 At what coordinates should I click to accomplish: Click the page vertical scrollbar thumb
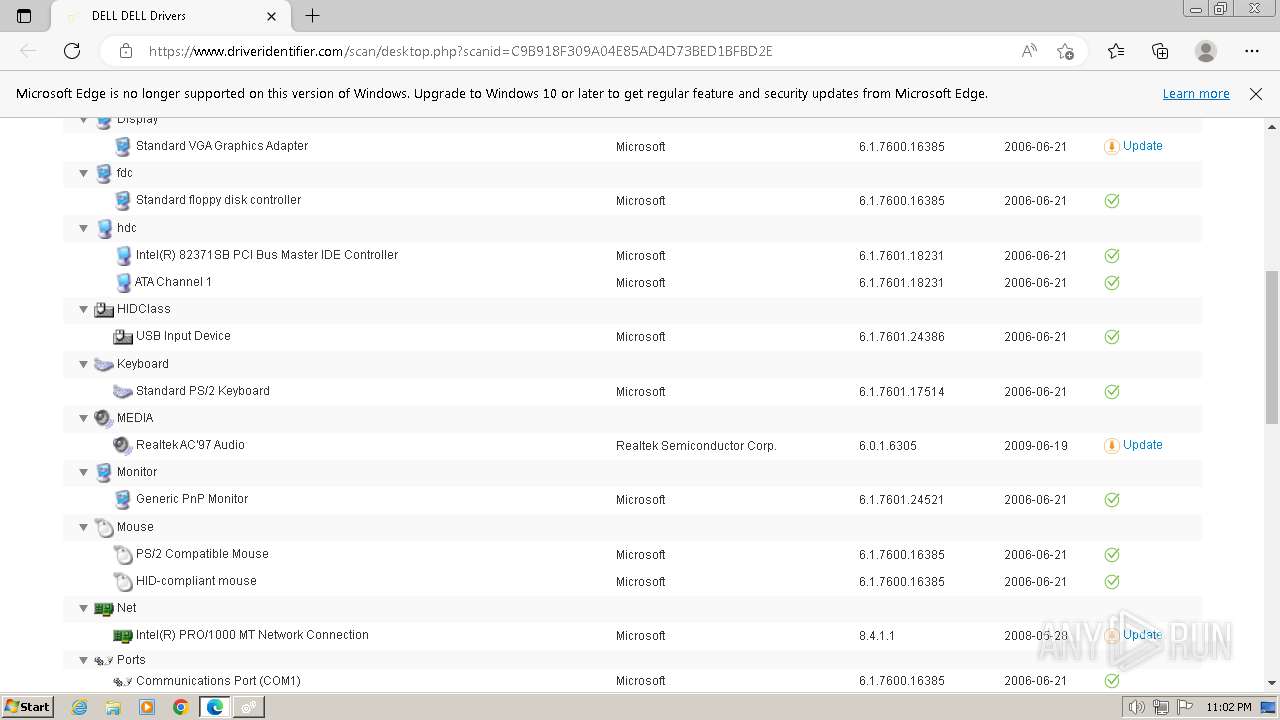1272,346
